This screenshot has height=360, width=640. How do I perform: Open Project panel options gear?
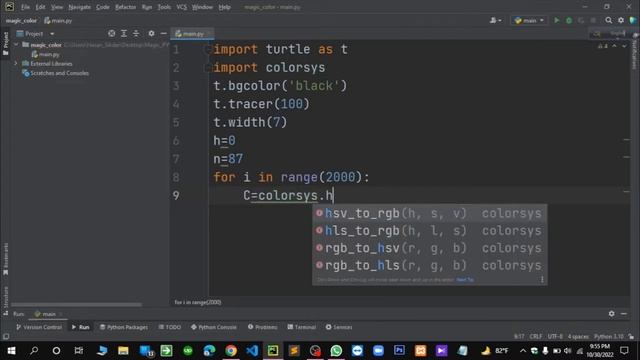coord(151,33)
